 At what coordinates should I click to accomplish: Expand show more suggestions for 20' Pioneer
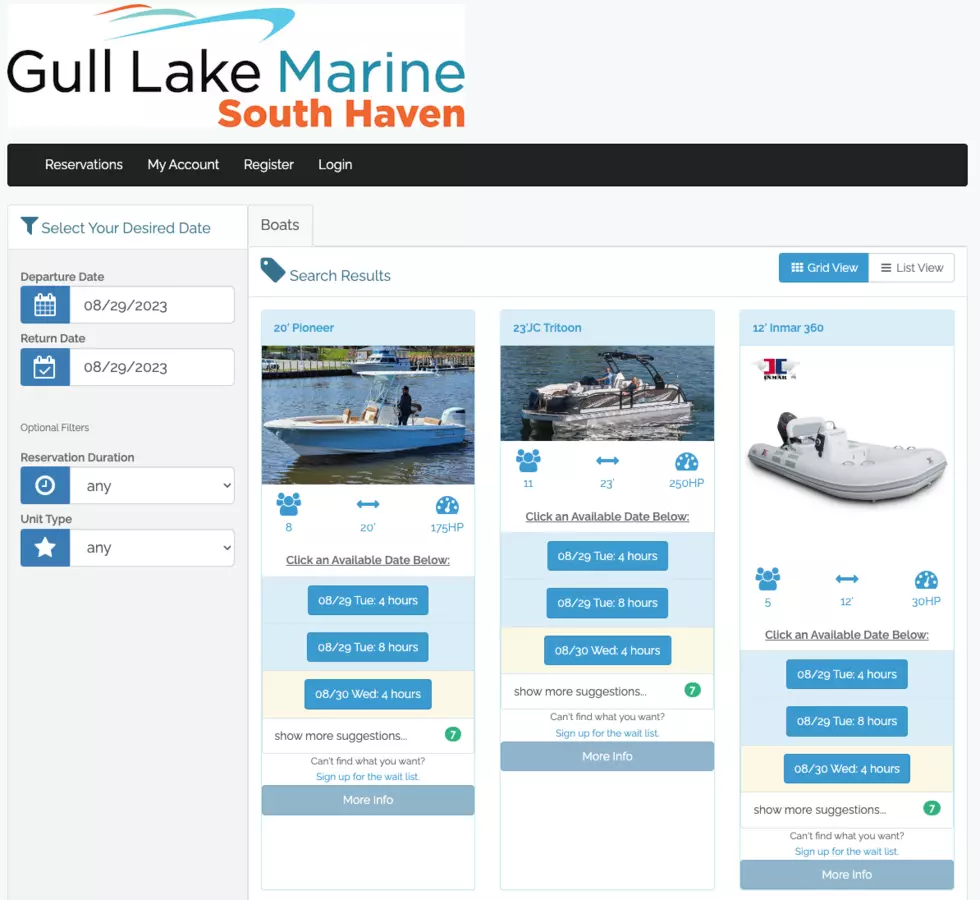tap(341, 735)
